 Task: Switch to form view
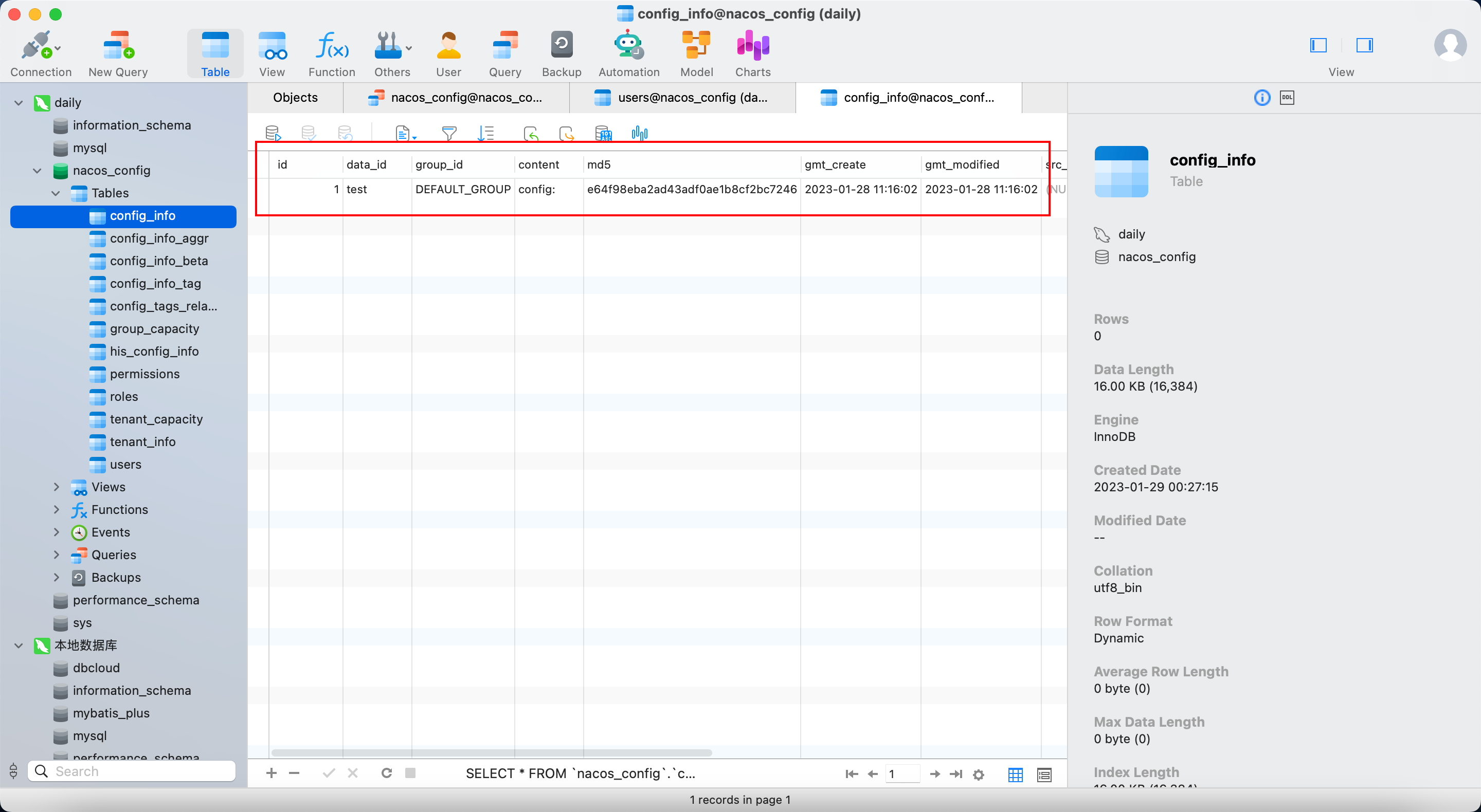(1044, 774)
